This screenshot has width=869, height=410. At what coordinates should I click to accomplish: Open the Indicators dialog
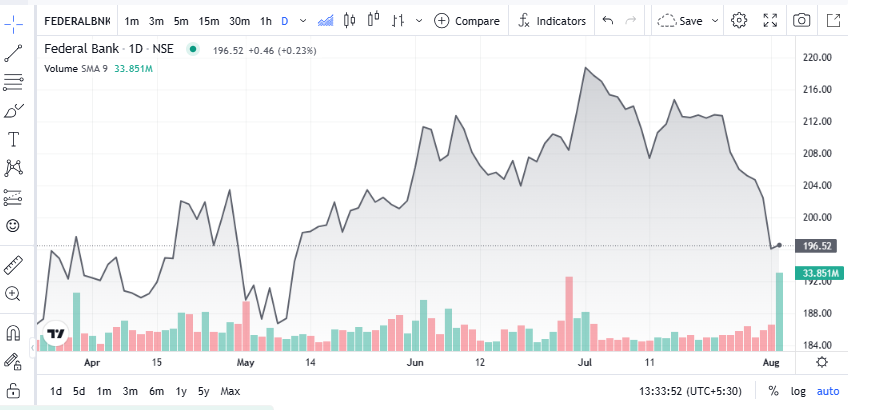(551, 21)
